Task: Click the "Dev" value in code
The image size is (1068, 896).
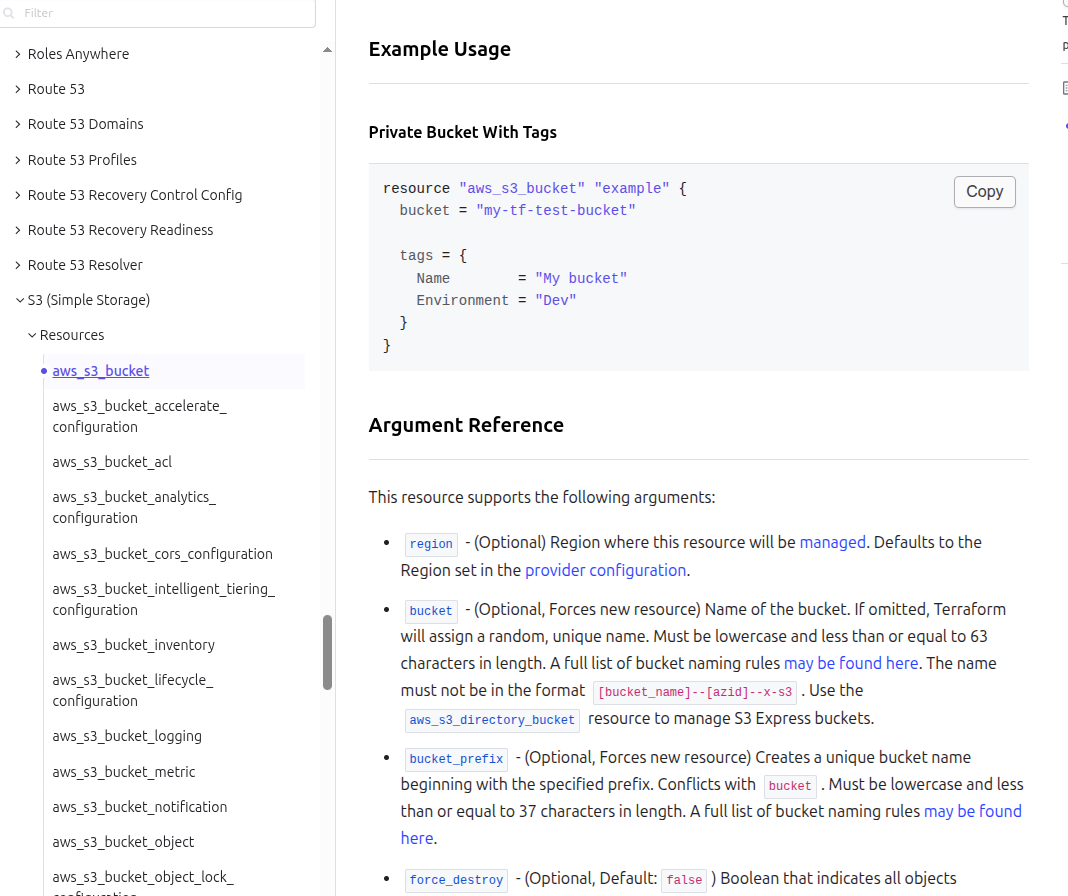Action: 556,300
